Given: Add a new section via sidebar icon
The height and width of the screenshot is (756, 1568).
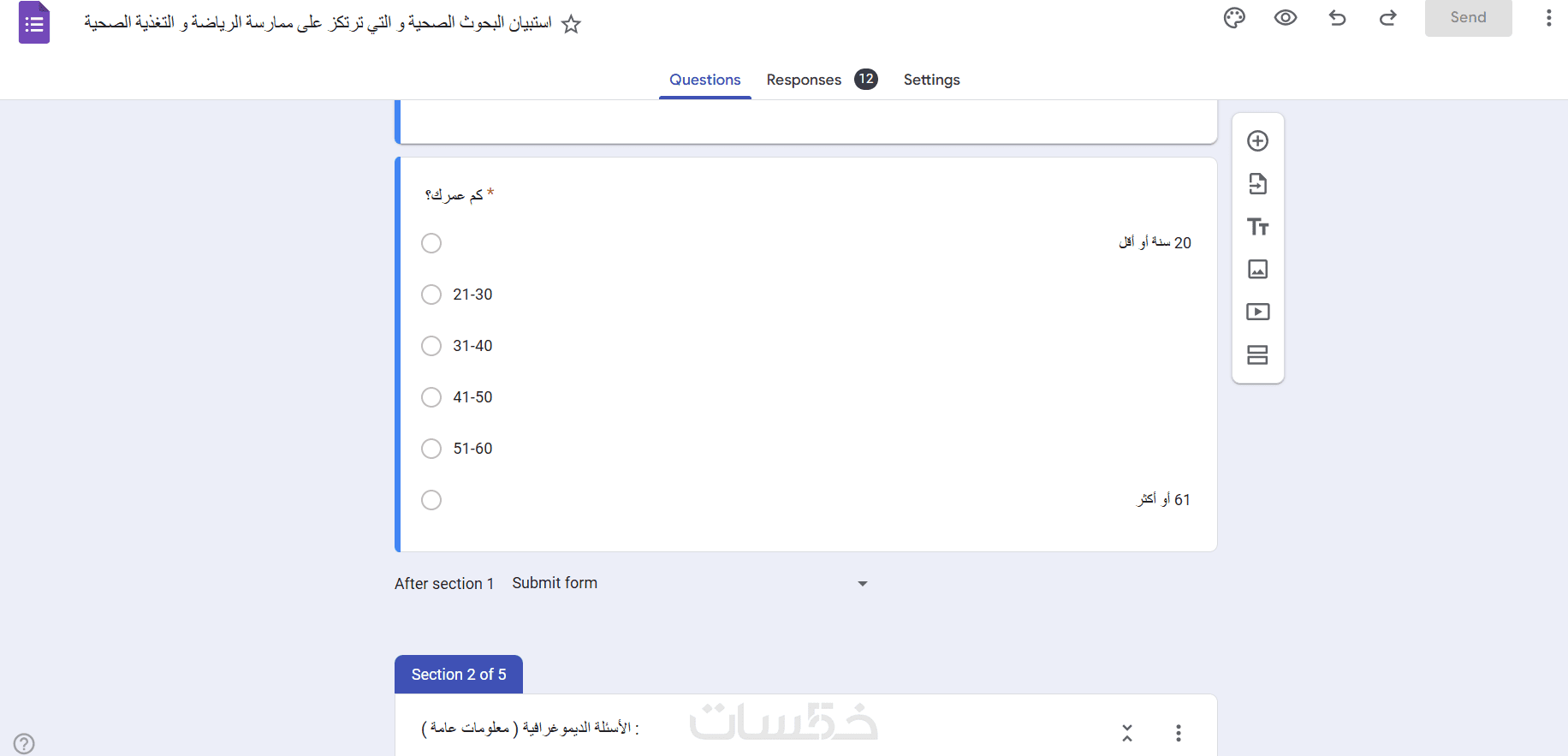Looking at the screenshot, I should pos(1257,354).
